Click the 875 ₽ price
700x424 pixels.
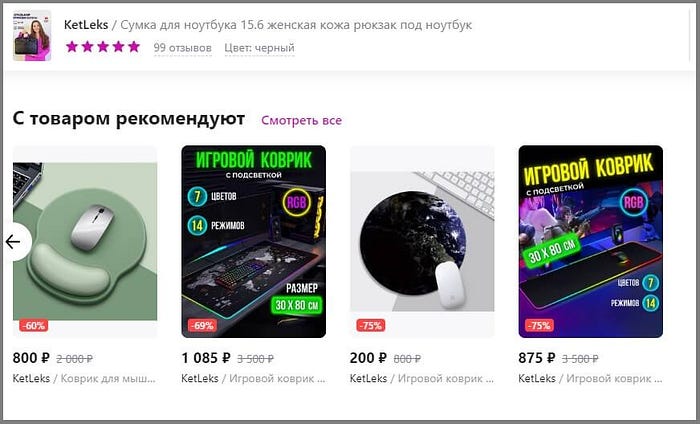[537, 358]
